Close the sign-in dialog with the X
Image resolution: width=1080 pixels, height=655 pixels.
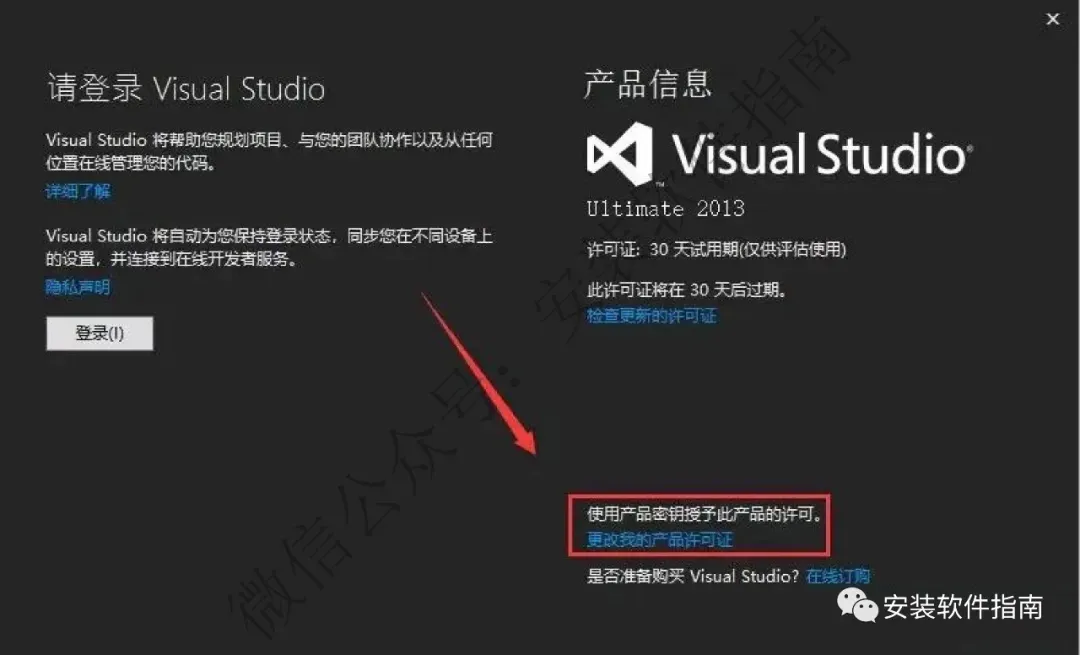[1052, 19]
